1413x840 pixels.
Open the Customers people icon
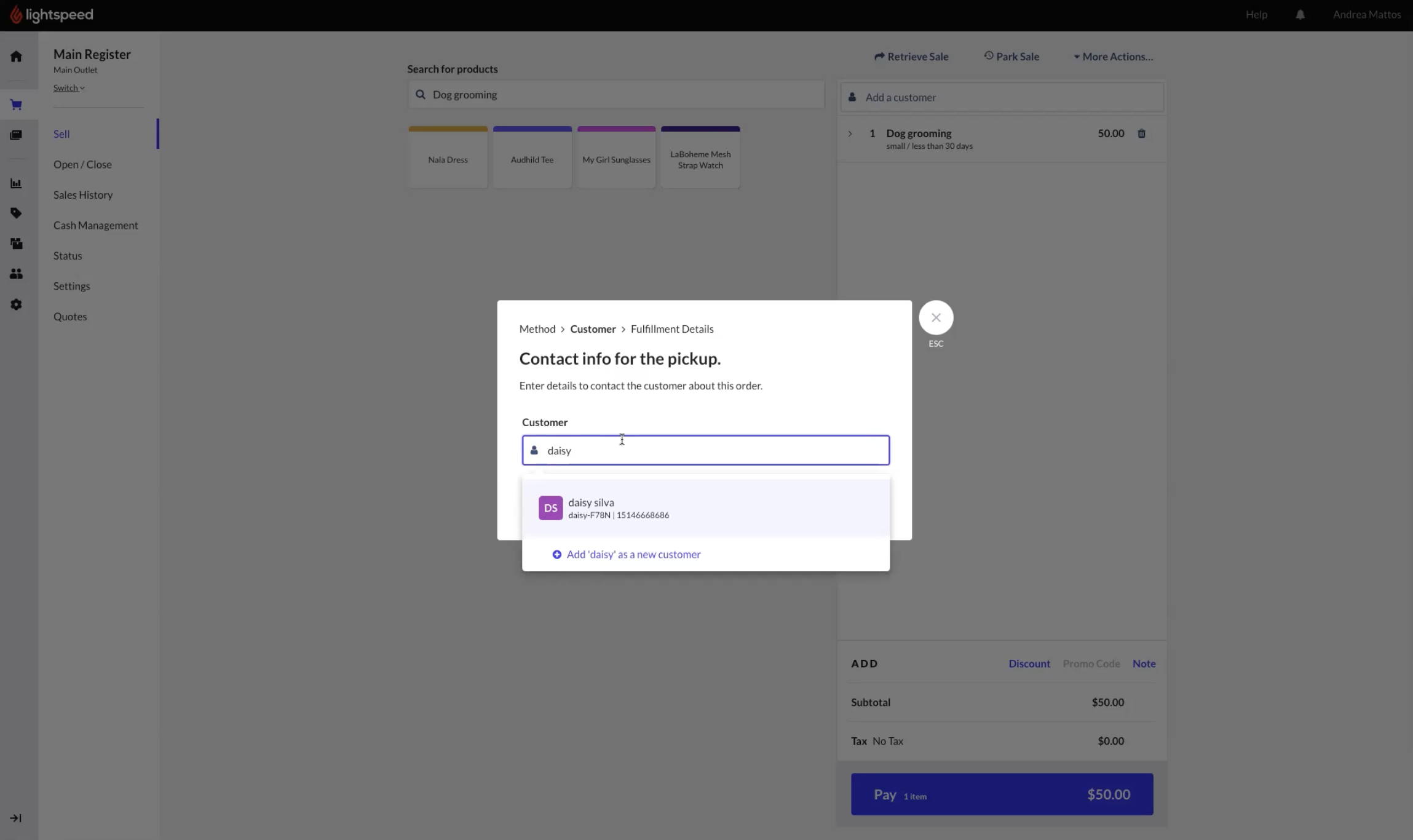(x=16, y=274)
